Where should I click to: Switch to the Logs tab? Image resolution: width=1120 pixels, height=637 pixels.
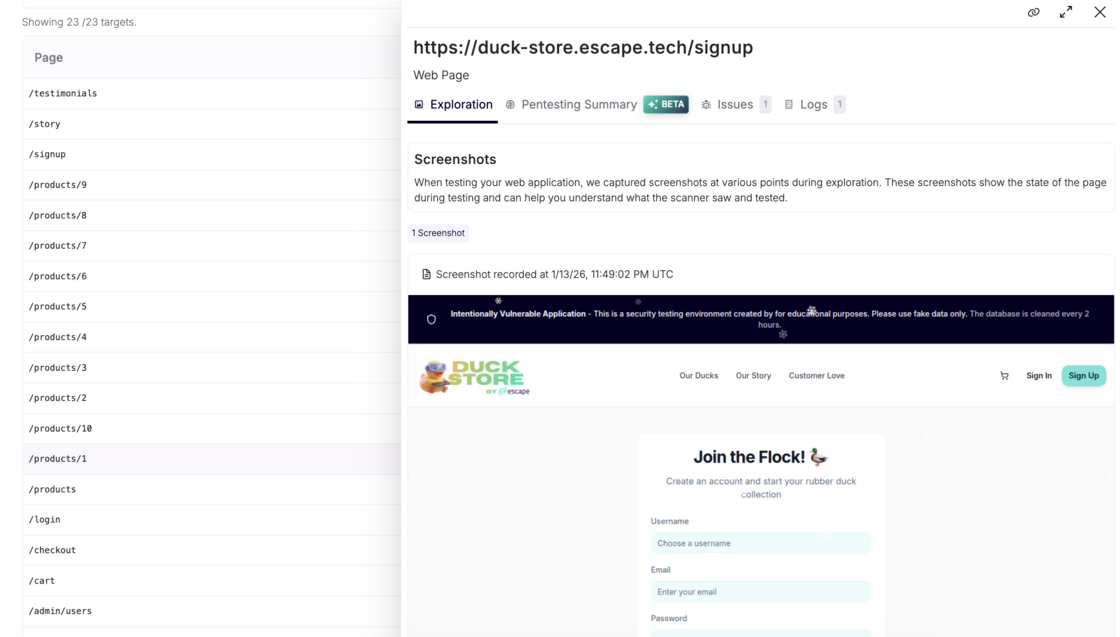[x=813, y=104]
